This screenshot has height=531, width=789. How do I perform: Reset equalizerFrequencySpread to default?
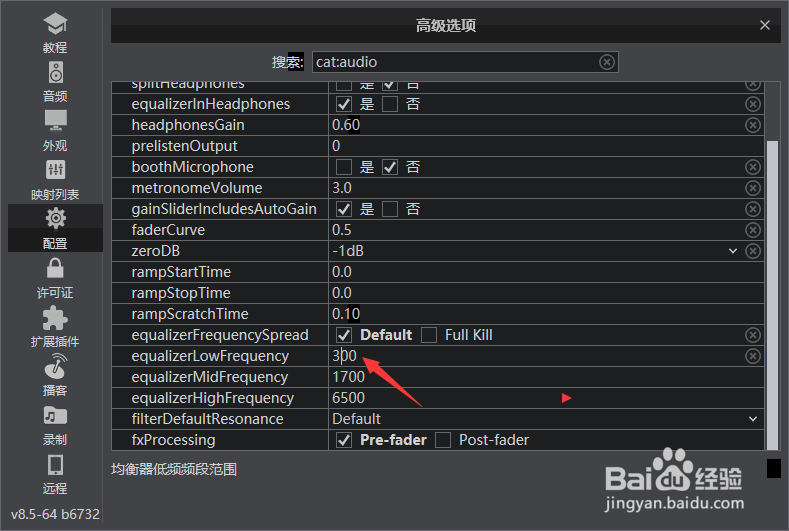click(753, 335)
